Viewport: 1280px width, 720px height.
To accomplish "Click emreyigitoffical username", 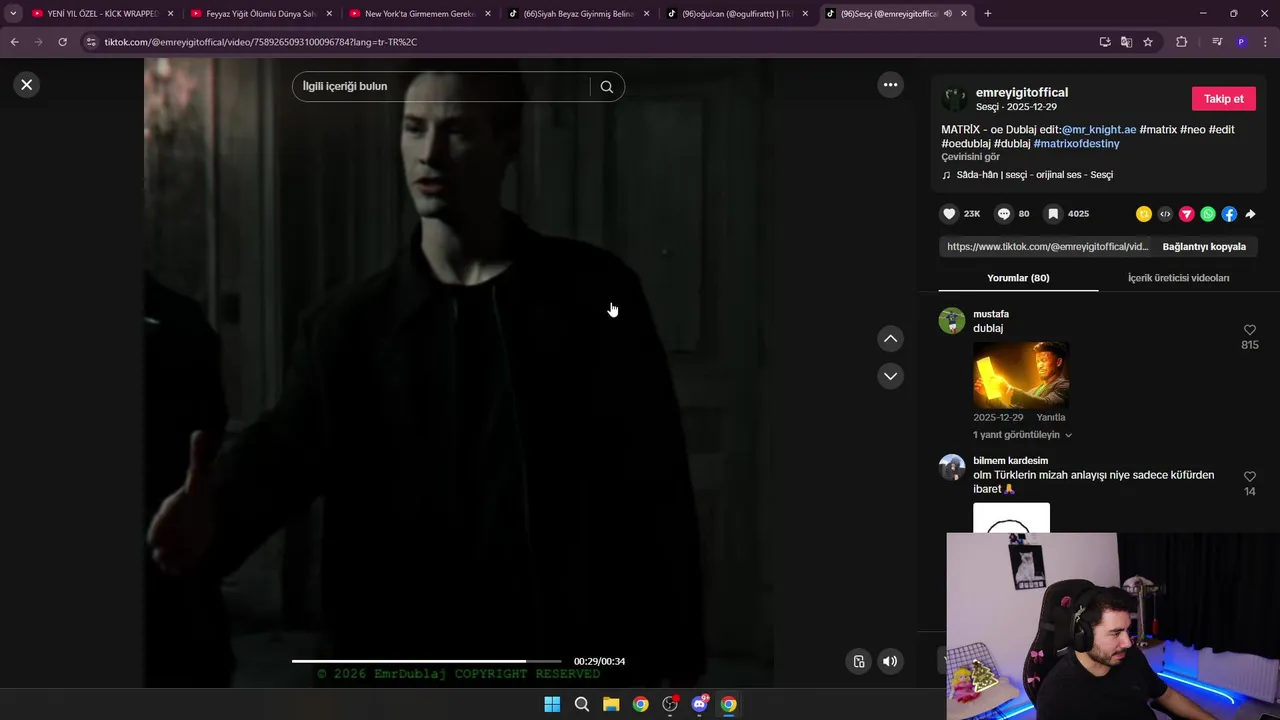I will [x=1022, y=92].
